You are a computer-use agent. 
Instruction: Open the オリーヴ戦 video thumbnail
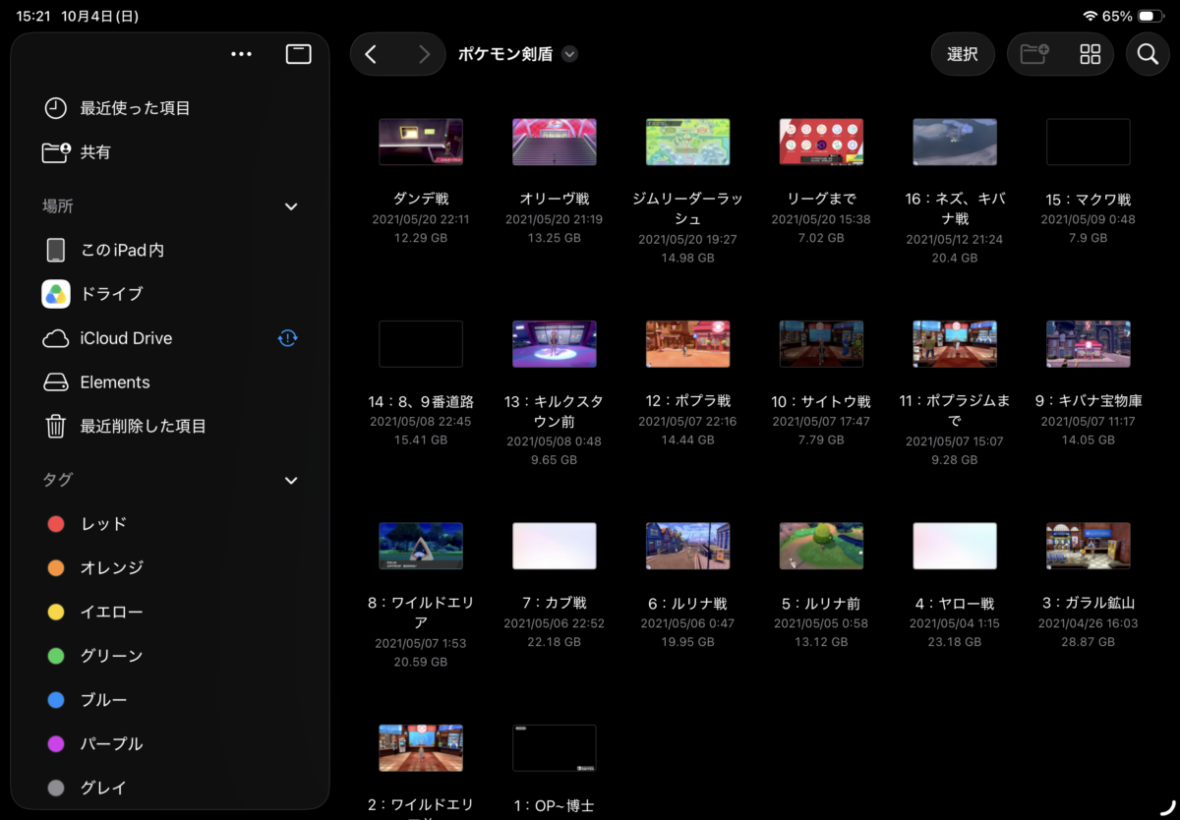pyautogui.click(x=554, y=141)
